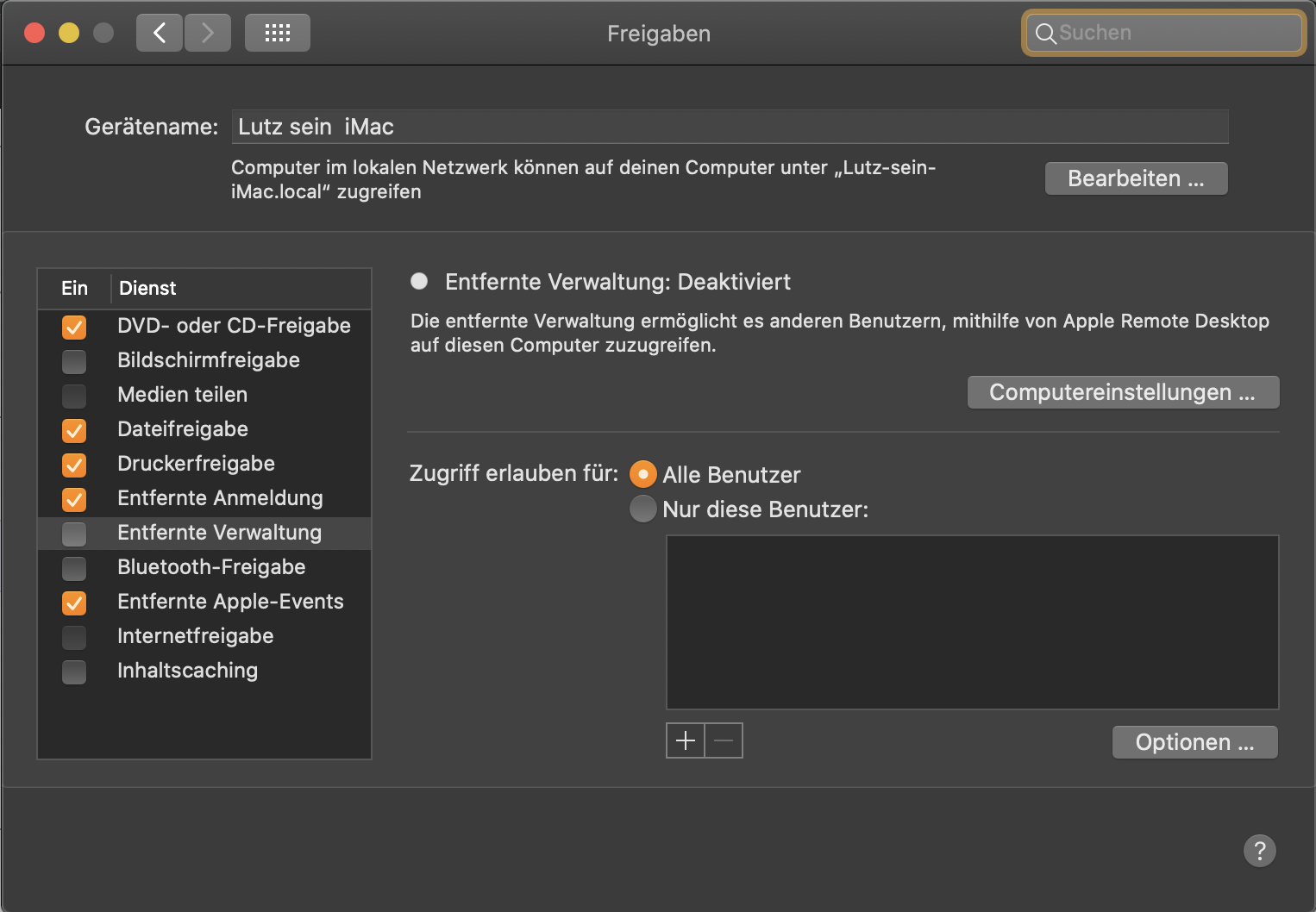This screenshot has height=912, width=1316.
Task: Select the Dateifreigabe service row
Action: pyautogui.click(x=204, y=429)
